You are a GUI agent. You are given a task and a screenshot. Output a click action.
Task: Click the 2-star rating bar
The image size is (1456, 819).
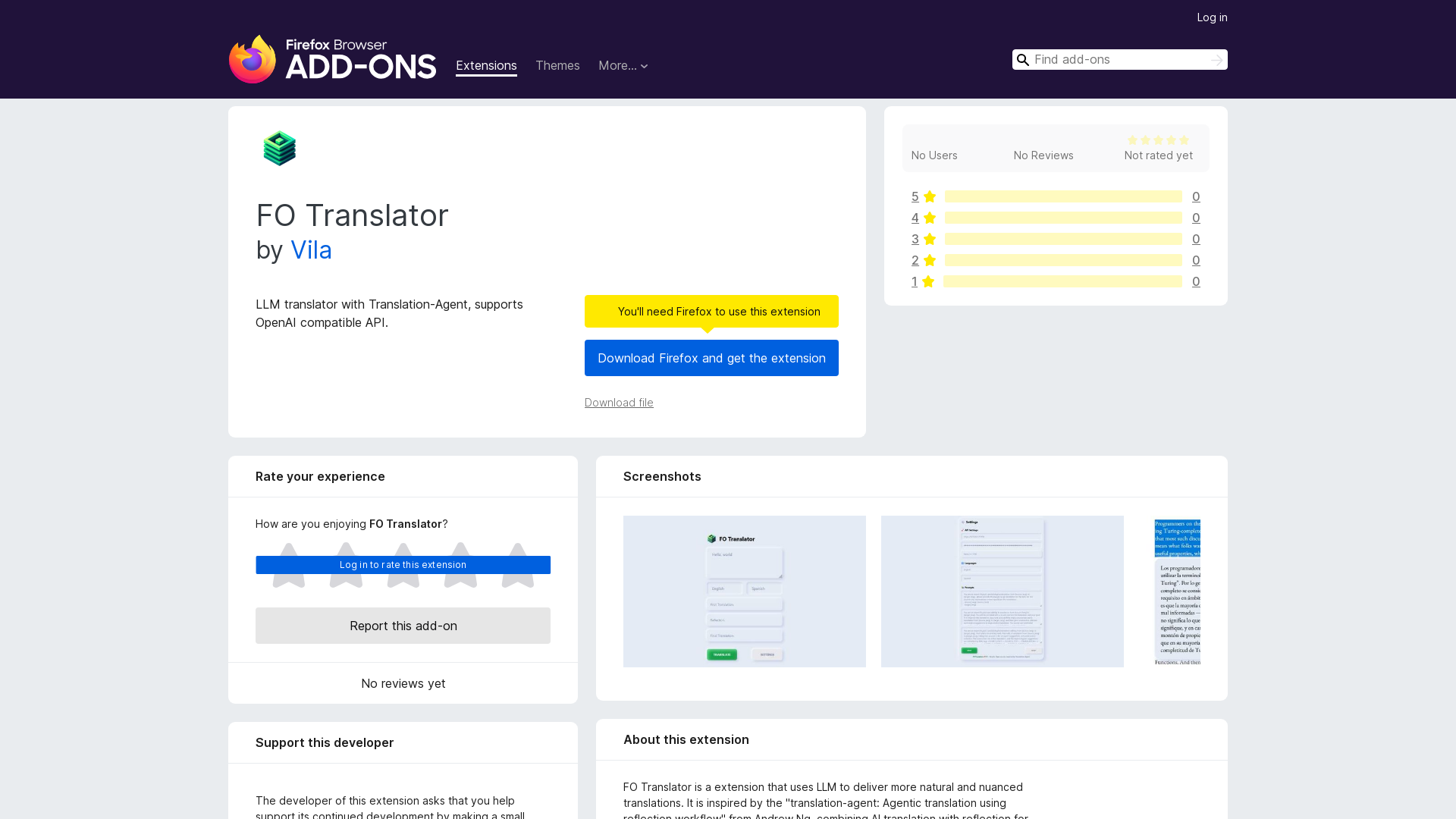click(1063, 260)
